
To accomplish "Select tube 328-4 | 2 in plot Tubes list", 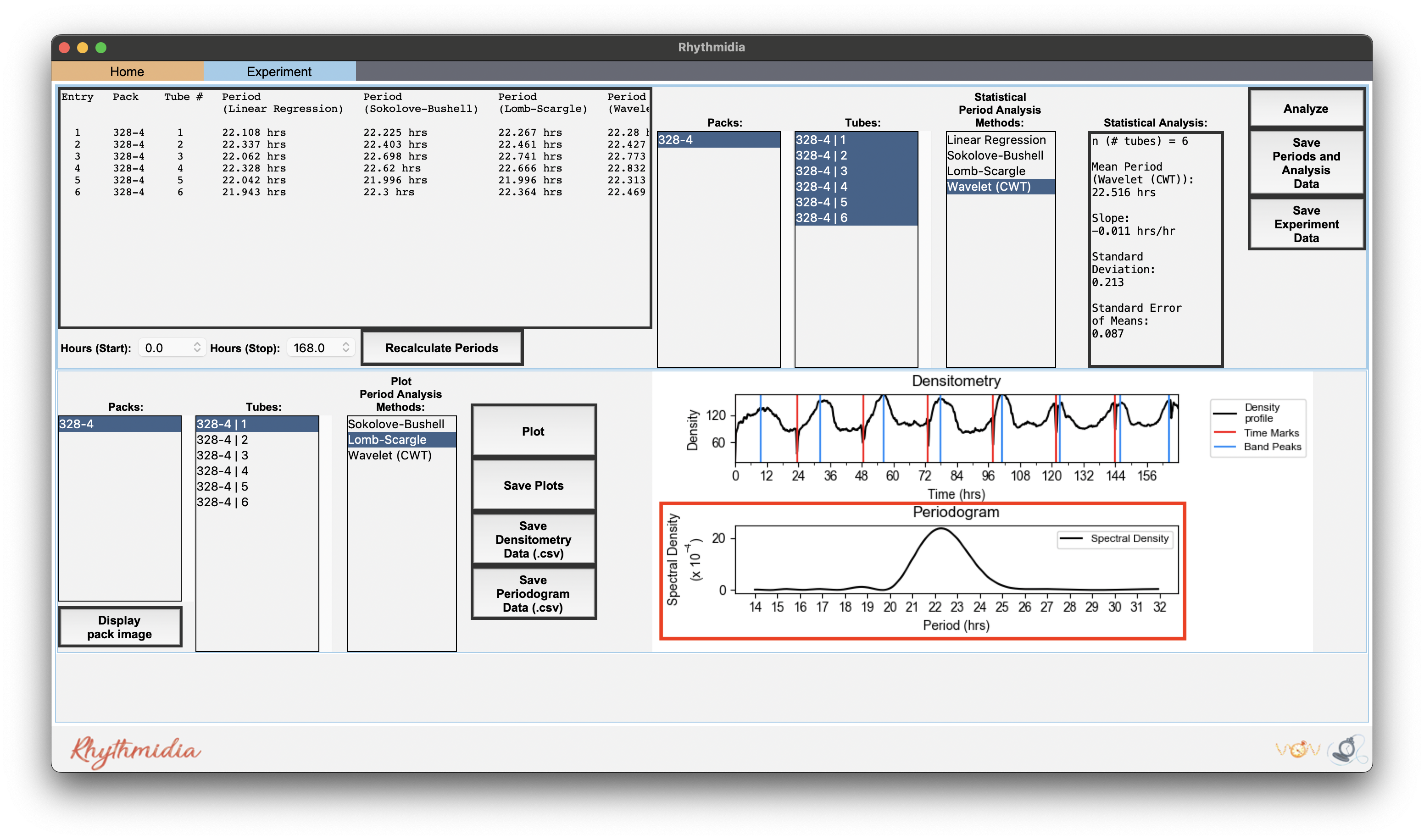I will [257, 439].
